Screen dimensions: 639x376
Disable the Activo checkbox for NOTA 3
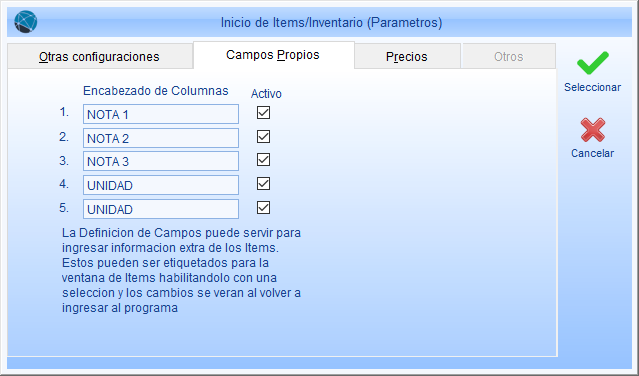263,160
